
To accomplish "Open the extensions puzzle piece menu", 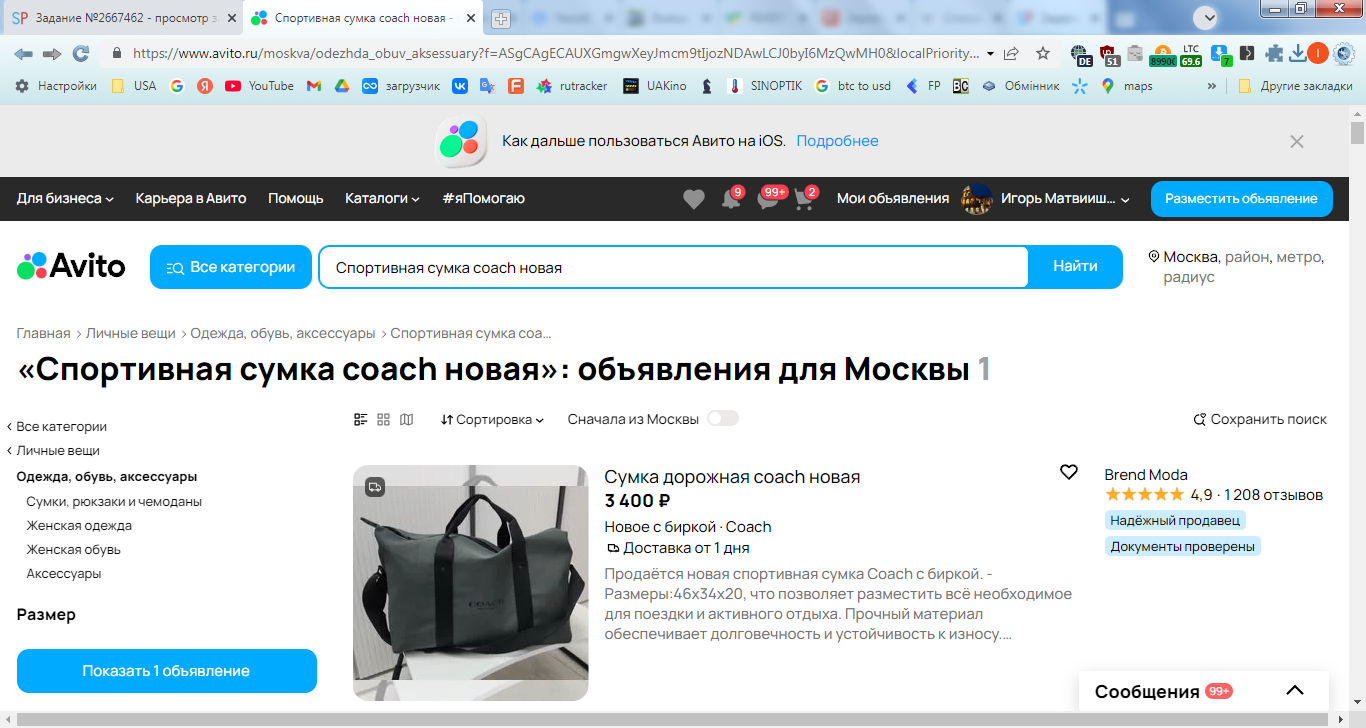I will click(1274, 53).
